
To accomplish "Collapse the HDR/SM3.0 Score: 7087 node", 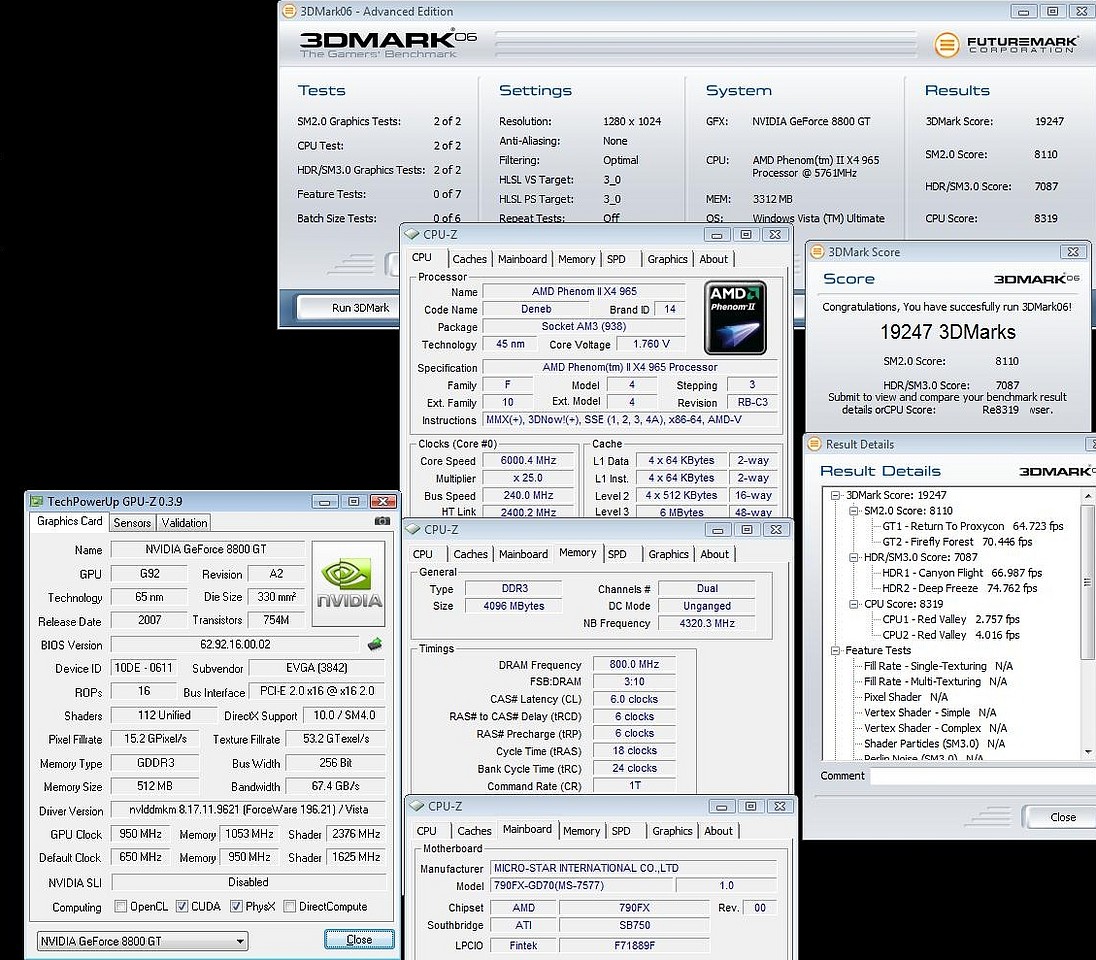I will pyautogui.click(x=853, y=557).
